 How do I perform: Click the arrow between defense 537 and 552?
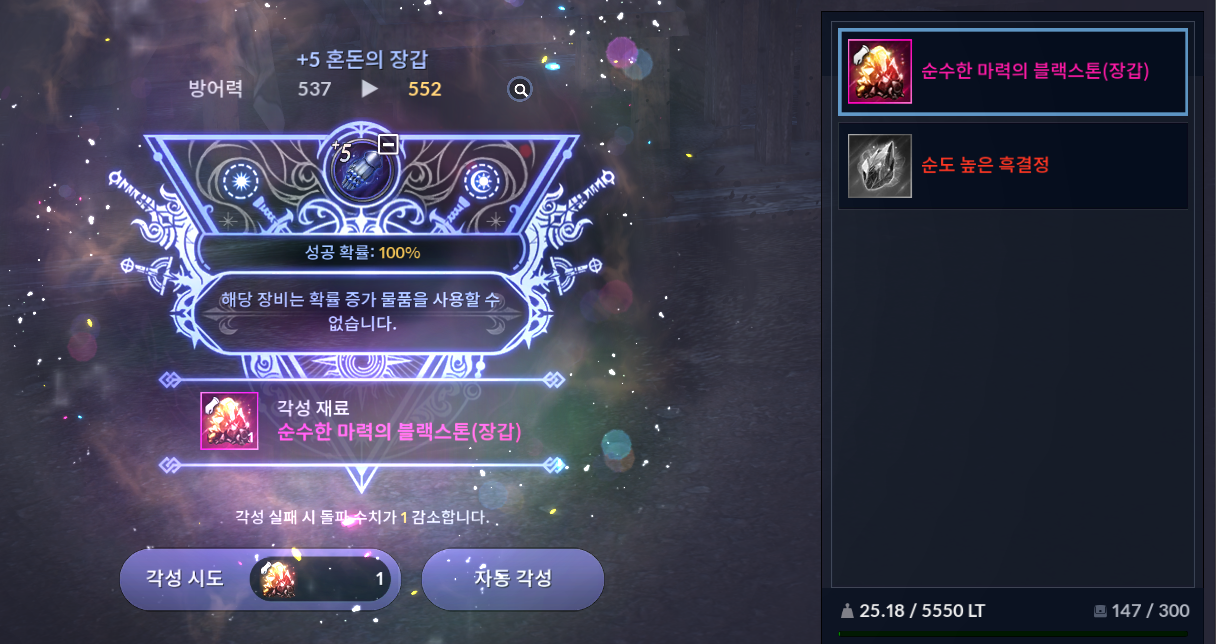pyautogui.click(x=370, y=89)
